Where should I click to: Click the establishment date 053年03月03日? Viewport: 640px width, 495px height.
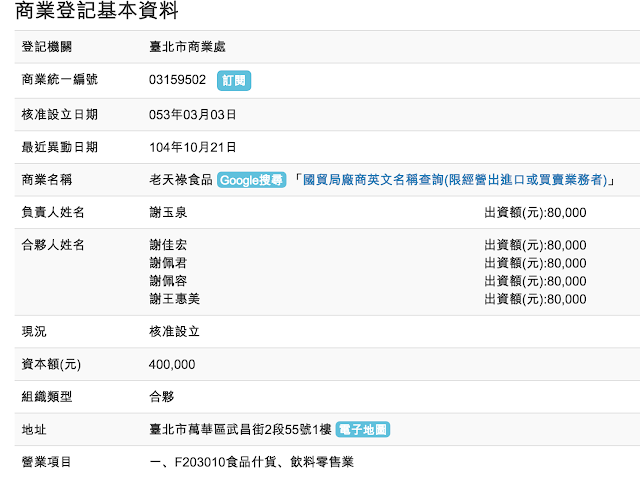[x=192, y=114]
